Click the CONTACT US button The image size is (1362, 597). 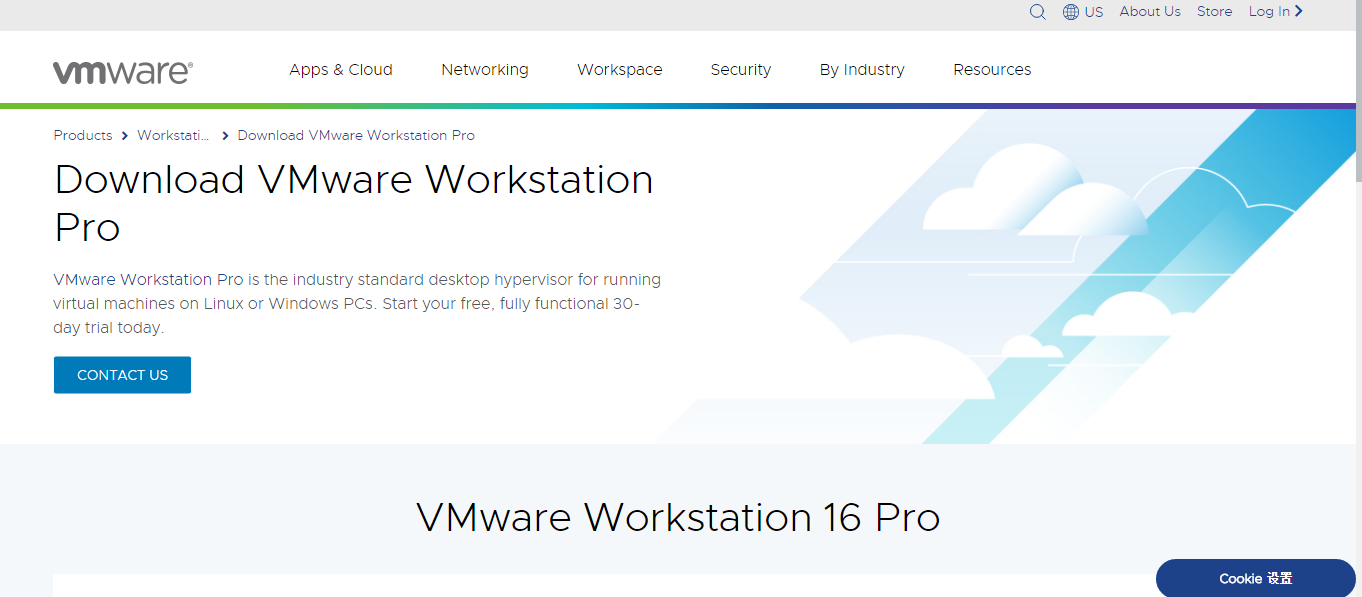point(122,375)
